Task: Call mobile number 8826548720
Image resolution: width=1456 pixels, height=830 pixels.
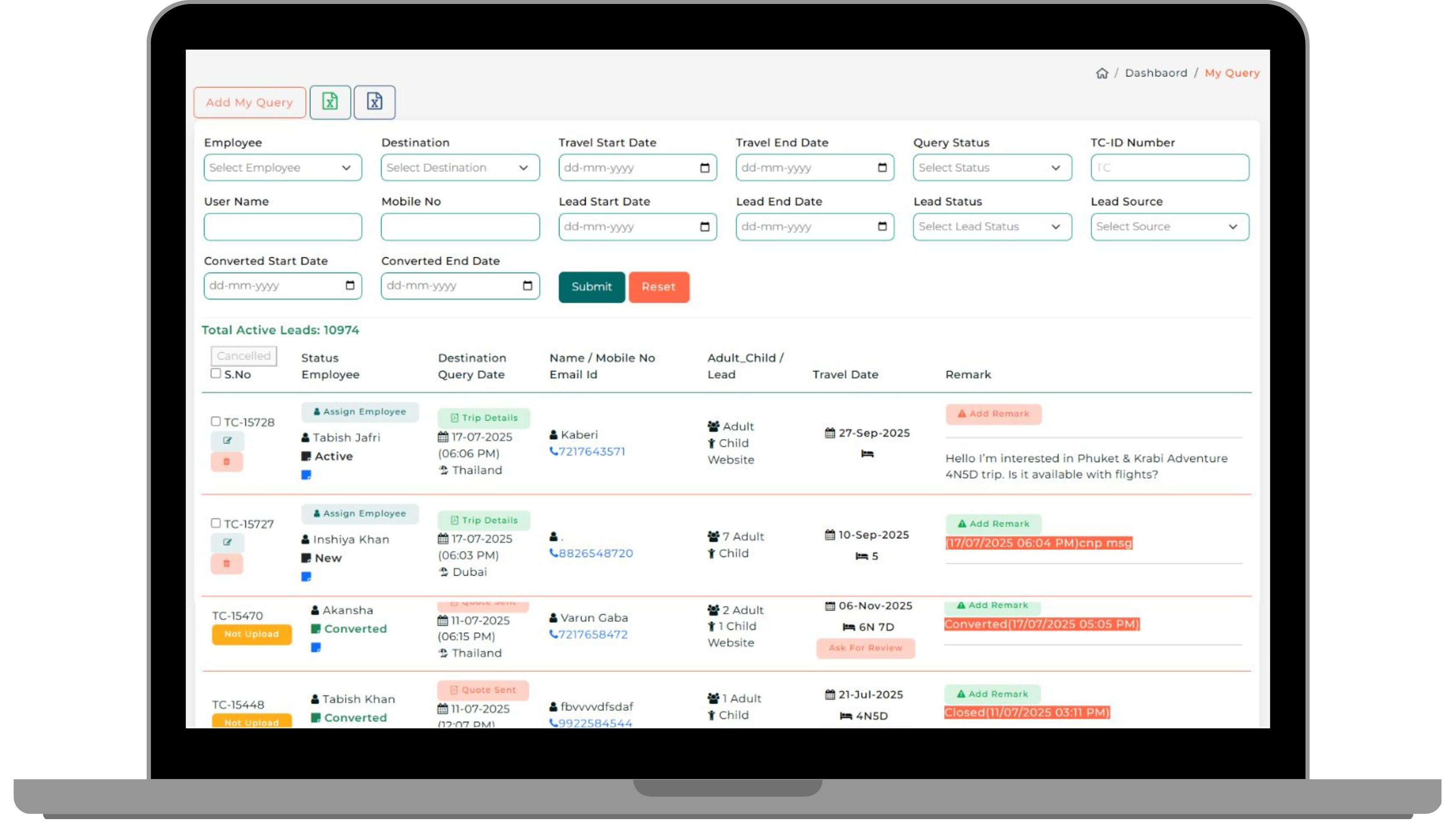Action: point(595,553)
